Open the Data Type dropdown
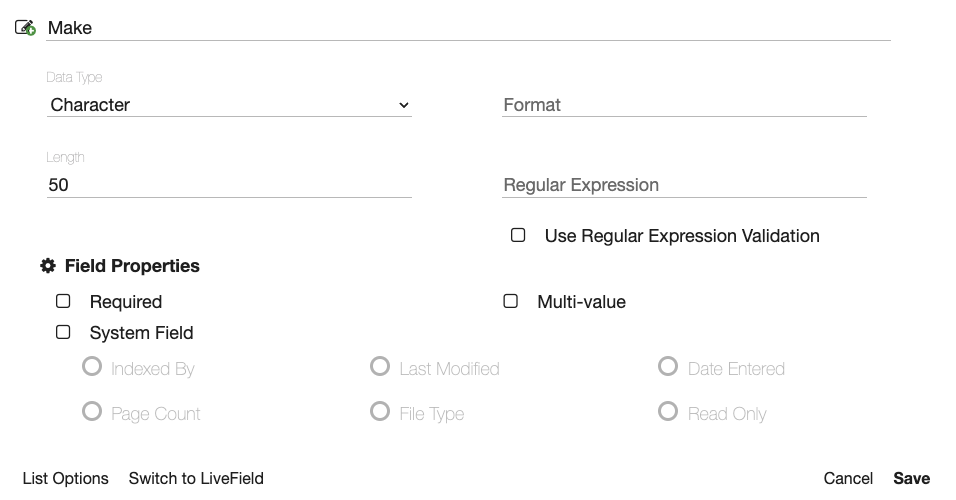Screen dimensions: 956x500 (x=229, y=105)
